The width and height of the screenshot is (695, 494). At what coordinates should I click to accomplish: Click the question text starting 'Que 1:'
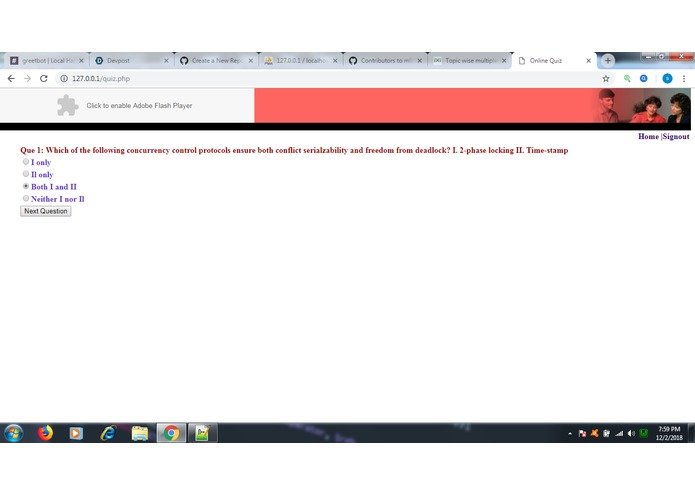[294, 150]
